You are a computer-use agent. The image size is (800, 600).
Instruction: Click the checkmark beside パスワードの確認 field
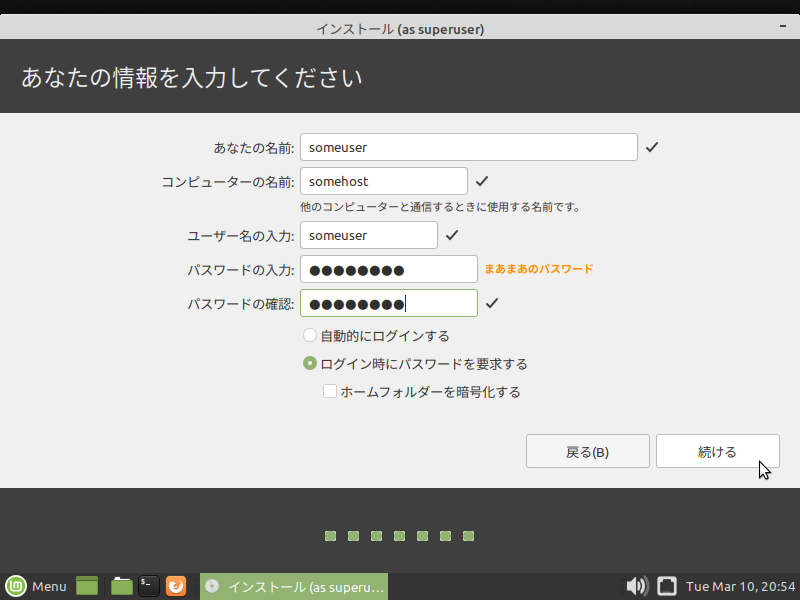point(492,304)
